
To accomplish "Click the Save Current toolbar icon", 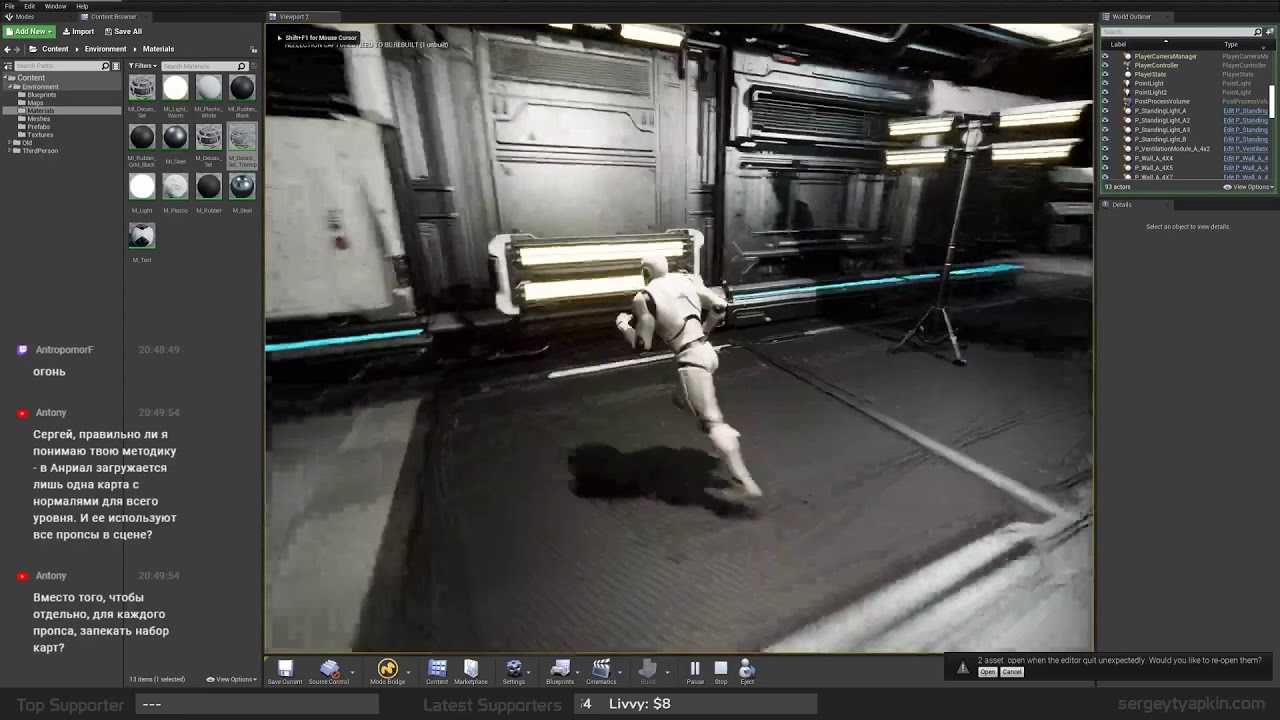I will tap(285, 671).
